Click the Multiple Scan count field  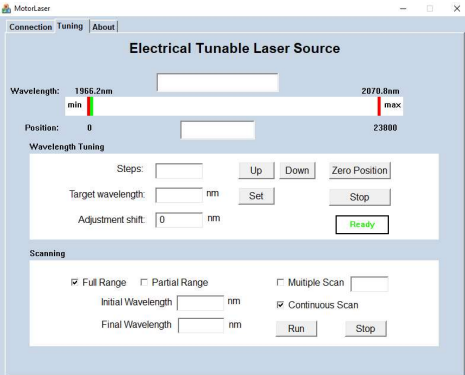[369, 284]
